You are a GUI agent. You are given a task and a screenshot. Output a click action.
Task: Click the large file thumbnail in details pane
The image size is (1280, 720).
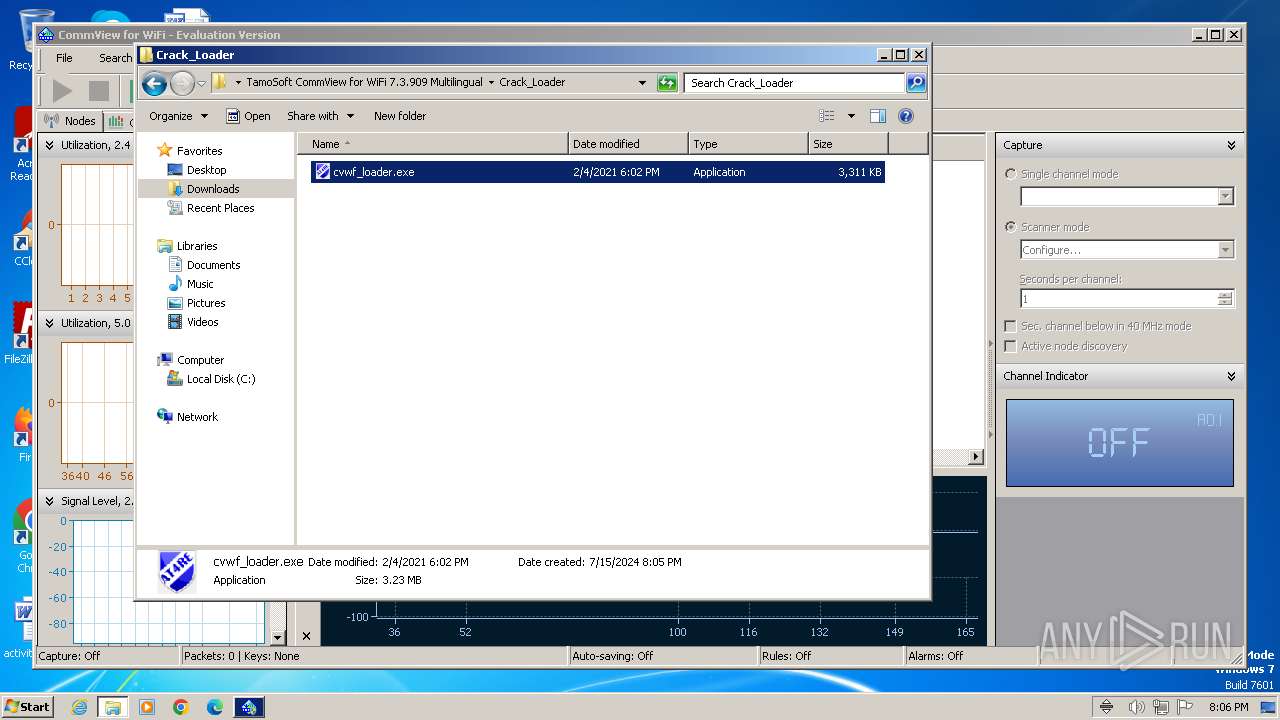point(177,572)
